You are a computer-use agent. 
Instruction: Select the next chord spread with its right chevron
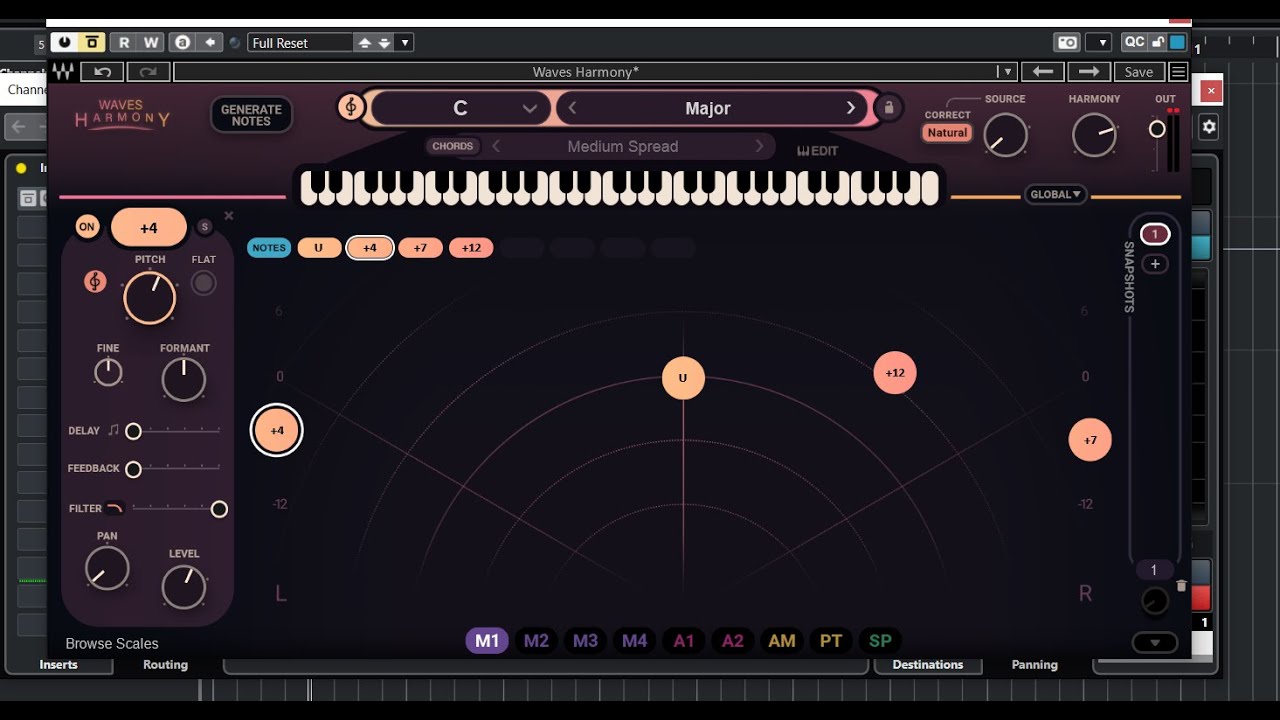click(x=760, y=146)
